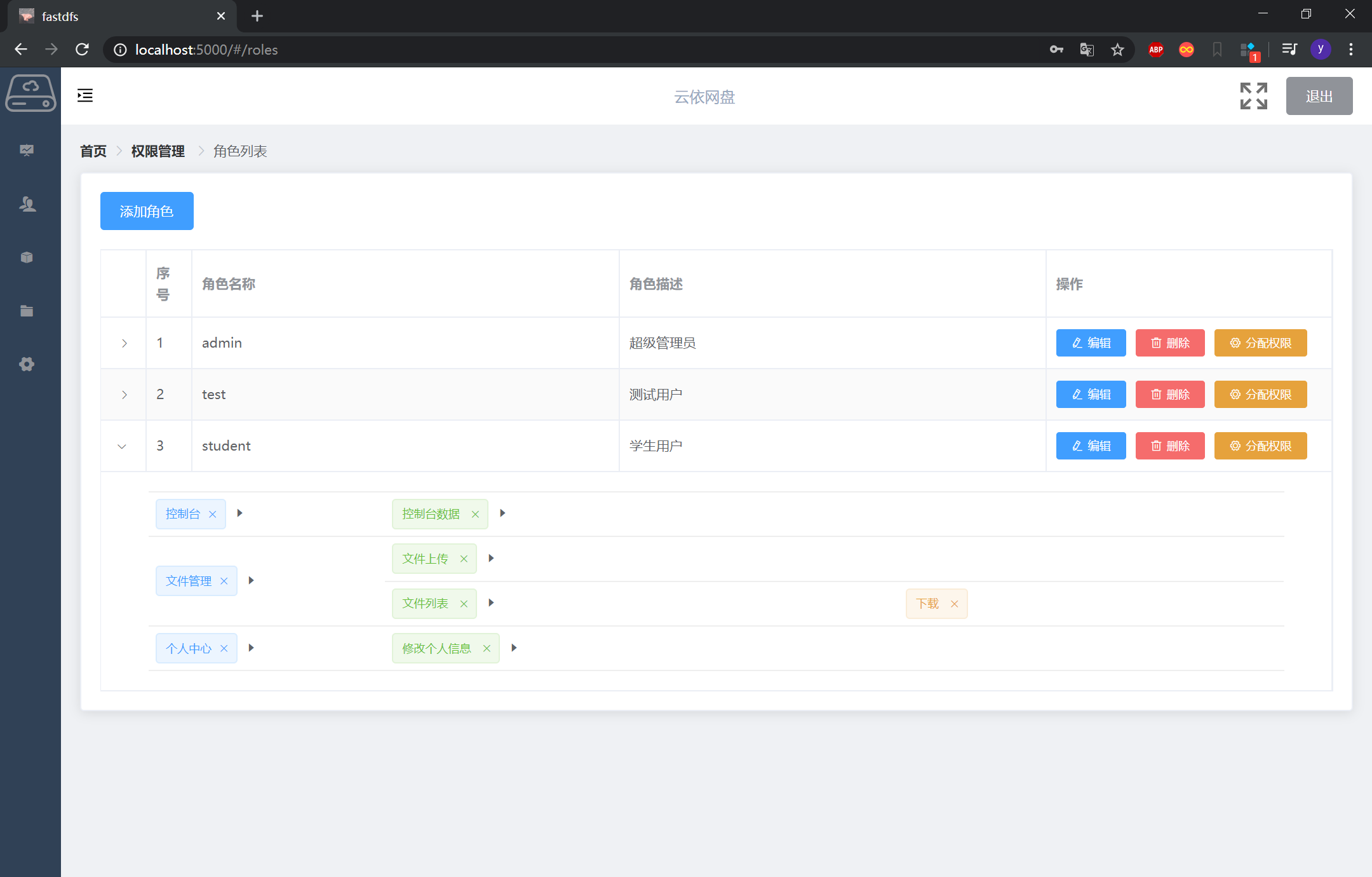Screen dimensions: 1372x877
Task: Reload the page
Action: click(x=82, y=50)
